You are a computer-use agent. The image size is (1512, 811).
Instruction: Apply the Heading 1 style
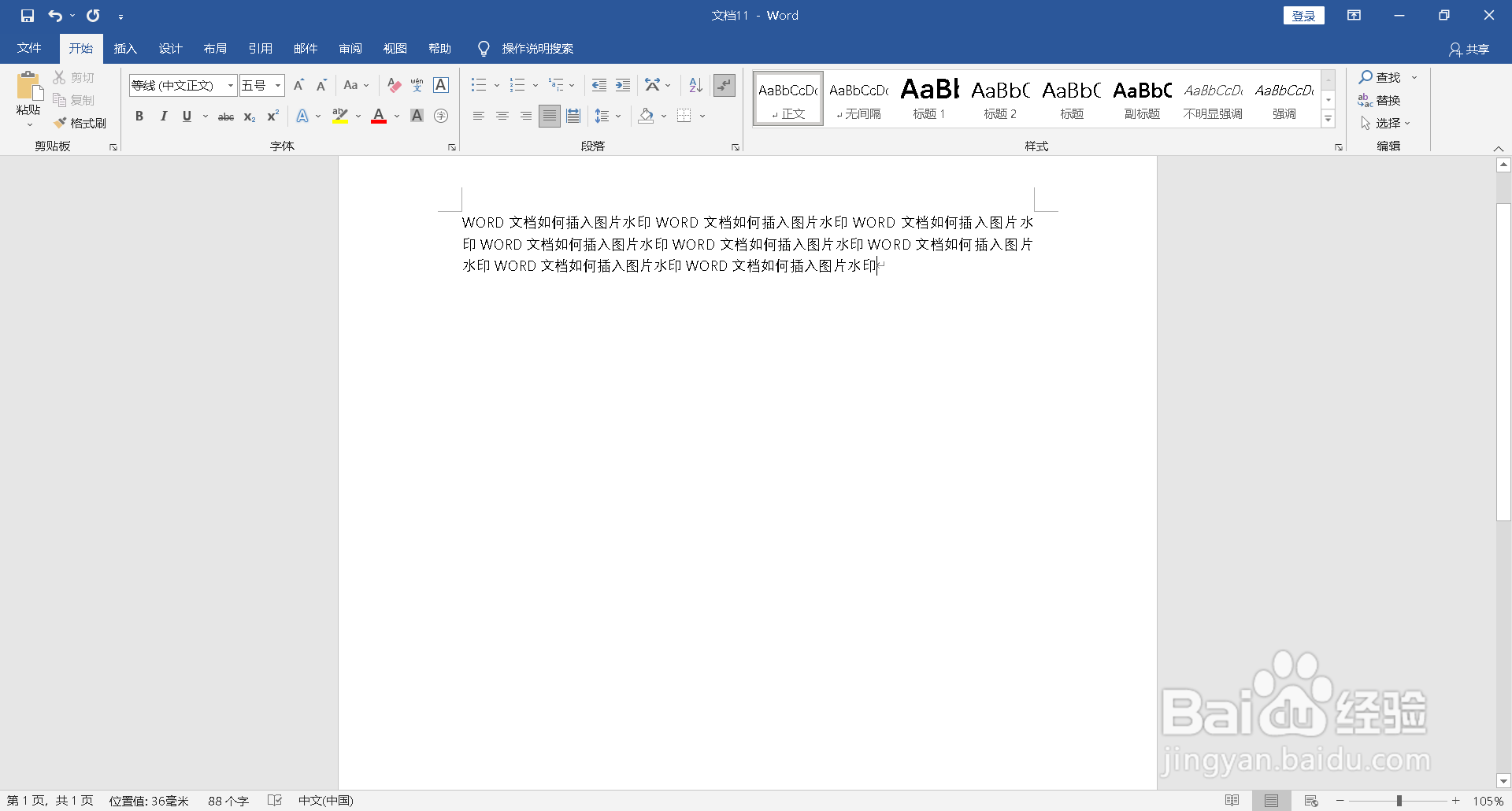coord(929,98)
